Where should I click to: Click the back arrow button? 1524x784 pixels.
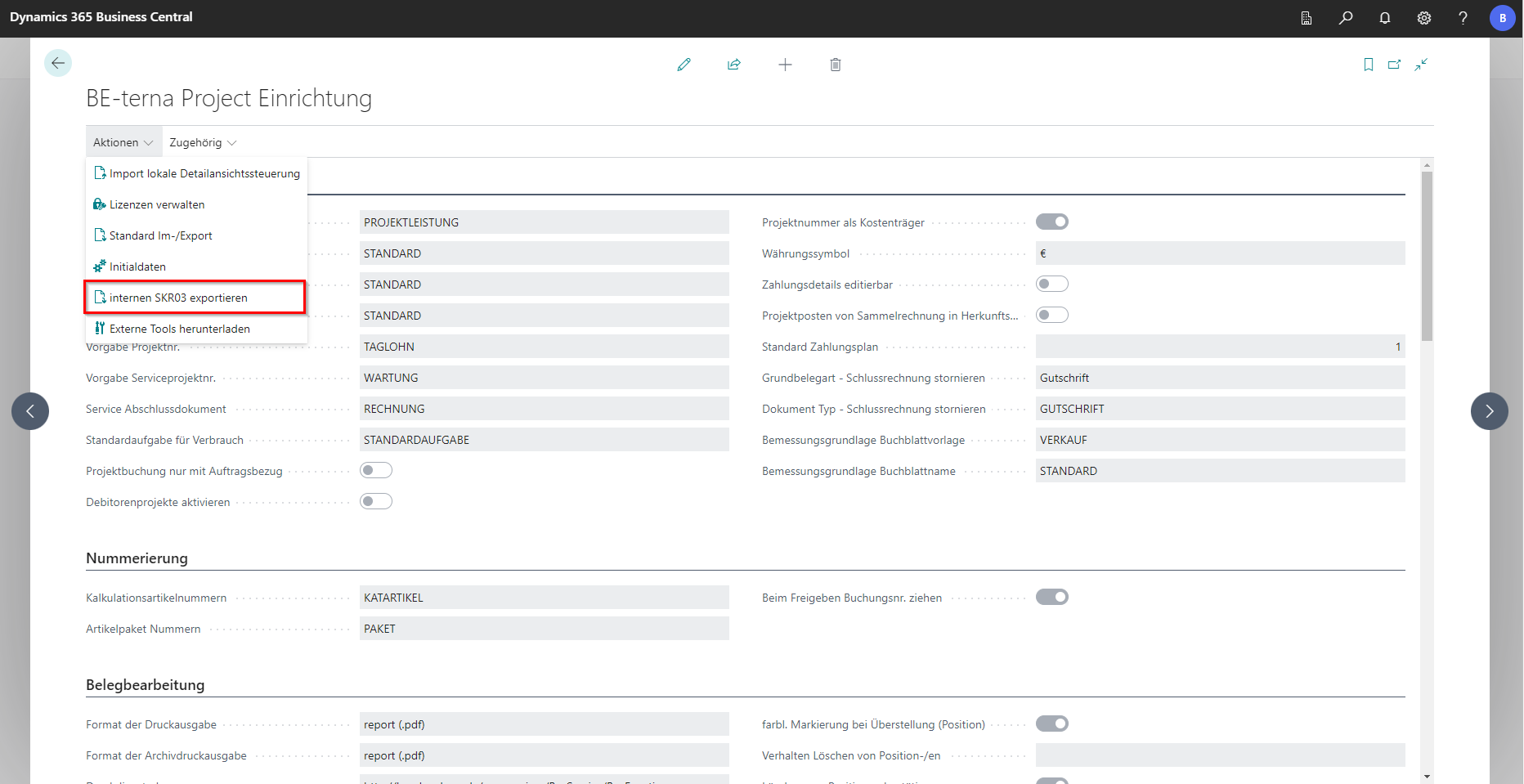[58, 63]
